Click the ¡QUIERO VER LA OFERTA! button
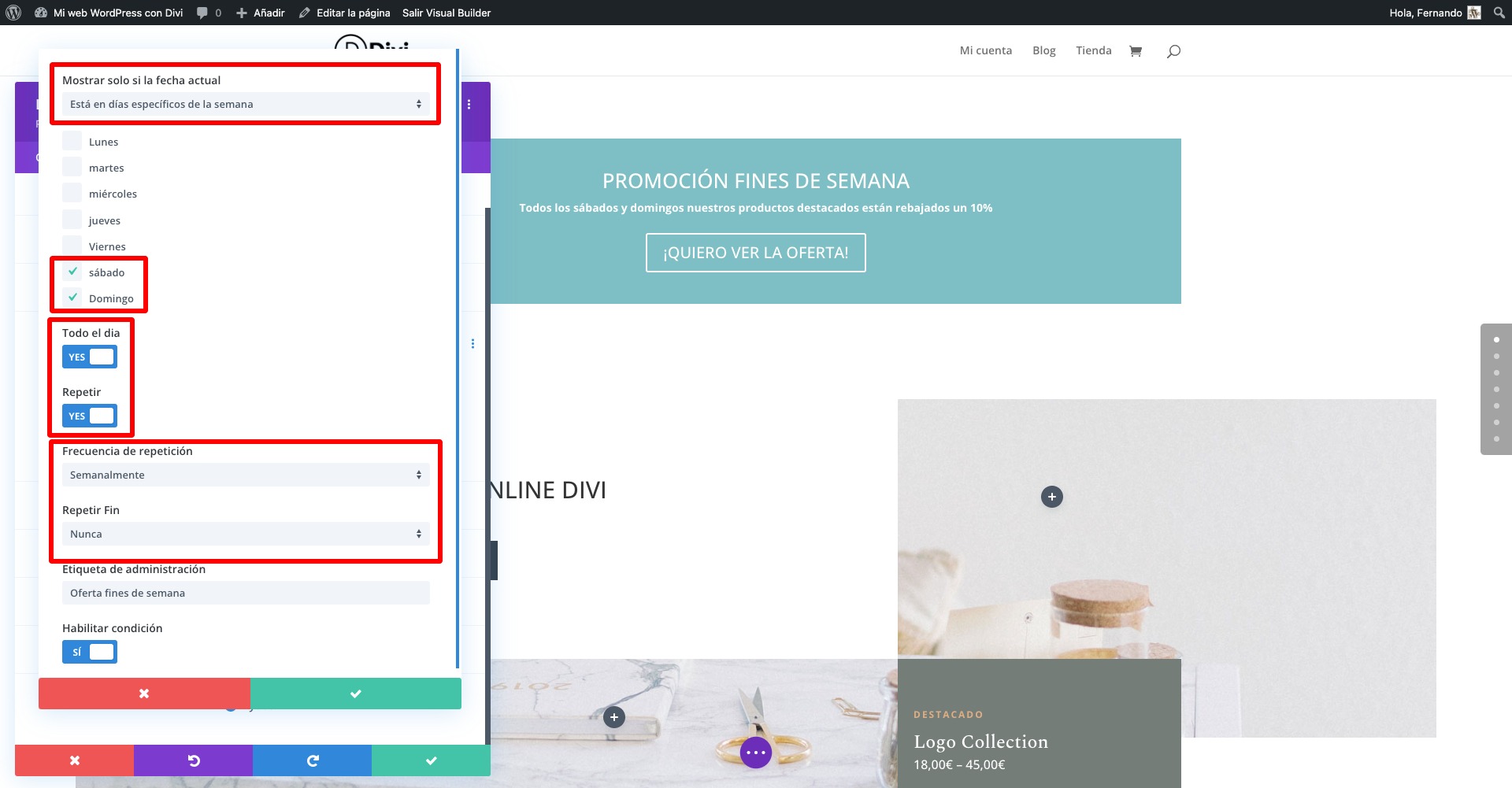Image resolution: width=1512 pixels, height=788 pixels. 755,253
